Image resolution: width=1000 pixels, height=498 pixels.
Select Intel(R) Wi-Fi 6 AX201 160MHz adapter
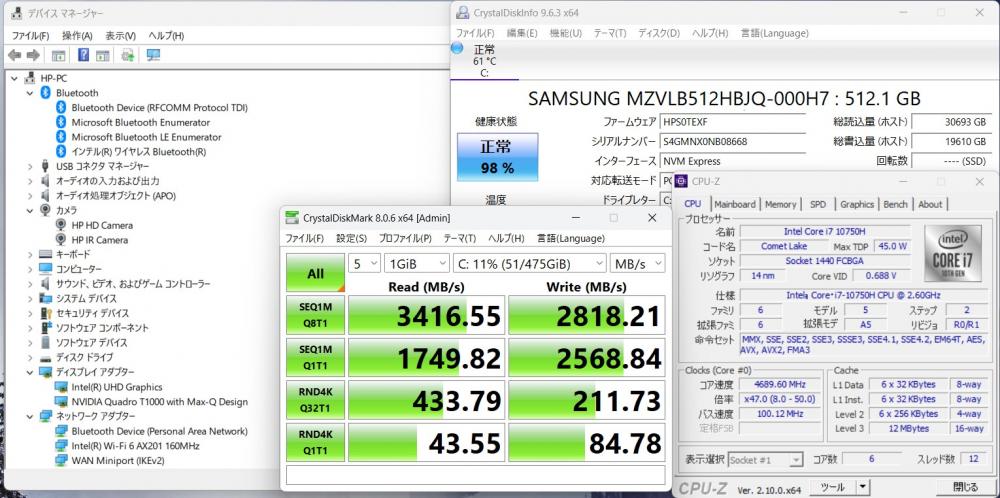(135, 446)
